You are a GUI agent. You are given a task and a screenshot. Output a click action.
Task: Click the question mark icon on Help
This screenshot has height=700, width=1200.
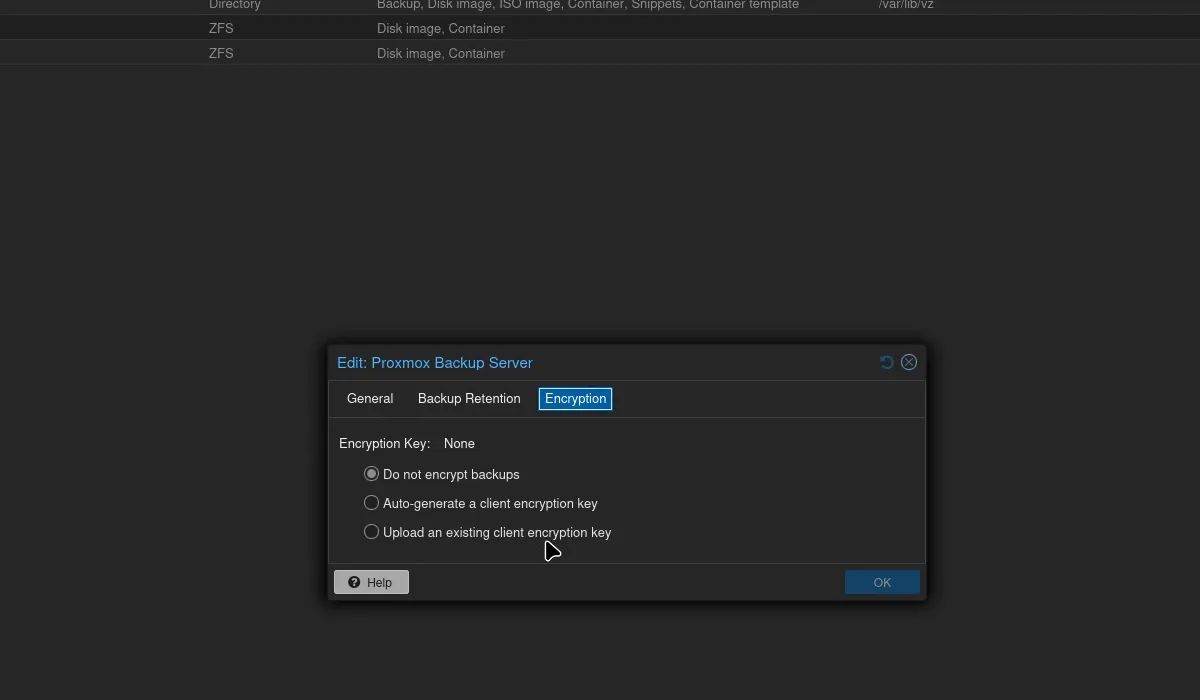(353, 582)
